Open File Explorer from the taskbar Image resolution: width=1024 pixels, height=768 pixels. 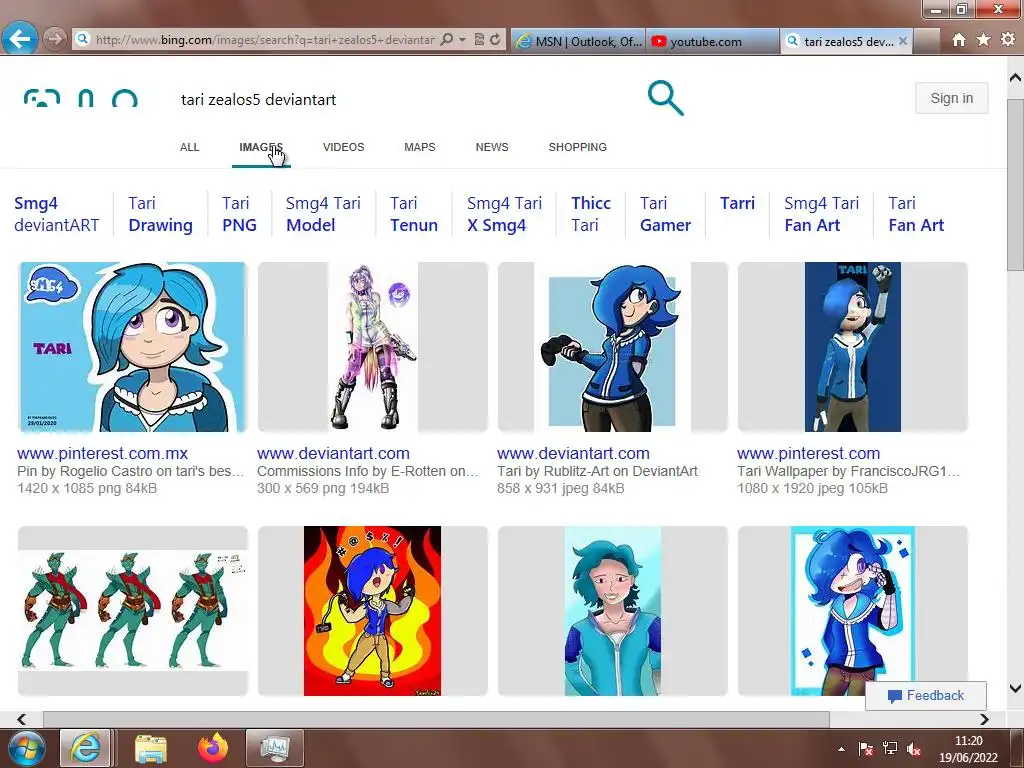151,748
